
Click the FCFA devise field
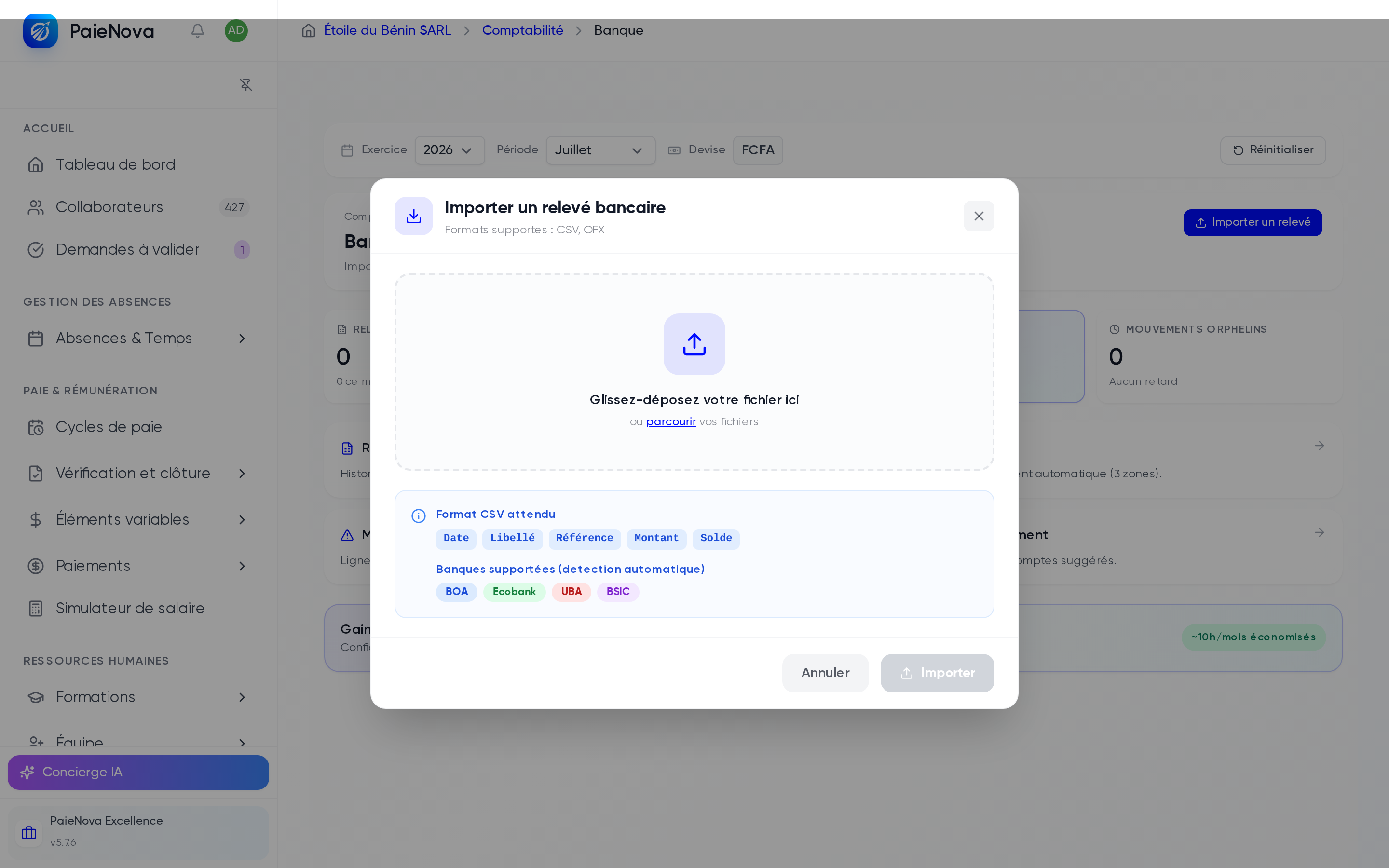click(758, 150)
